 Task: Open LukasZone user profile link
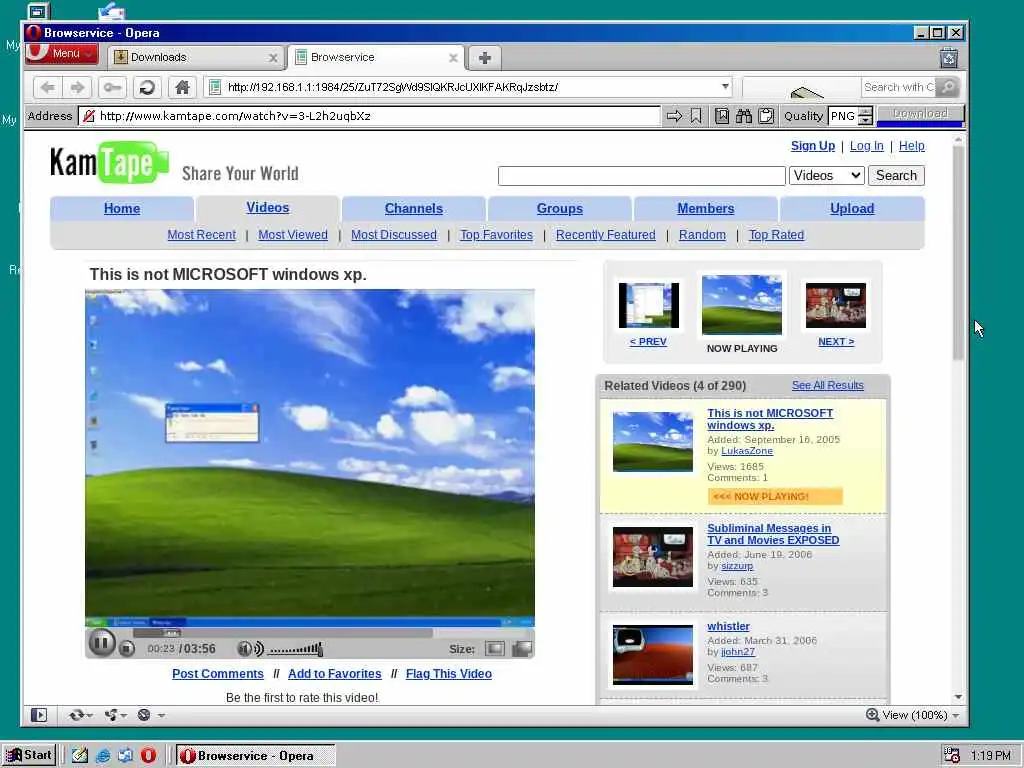coord(746,451)
